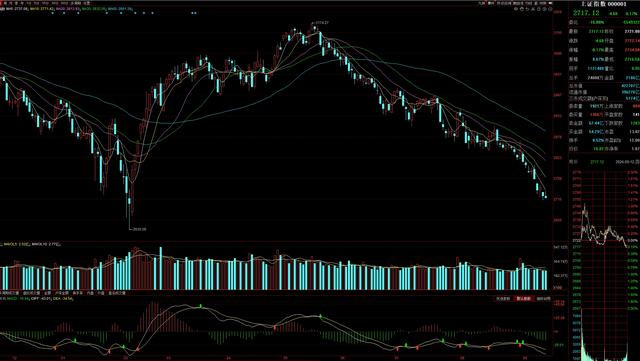
Task: Click the -4.68 price change value
Action: [x=612, y=13]
